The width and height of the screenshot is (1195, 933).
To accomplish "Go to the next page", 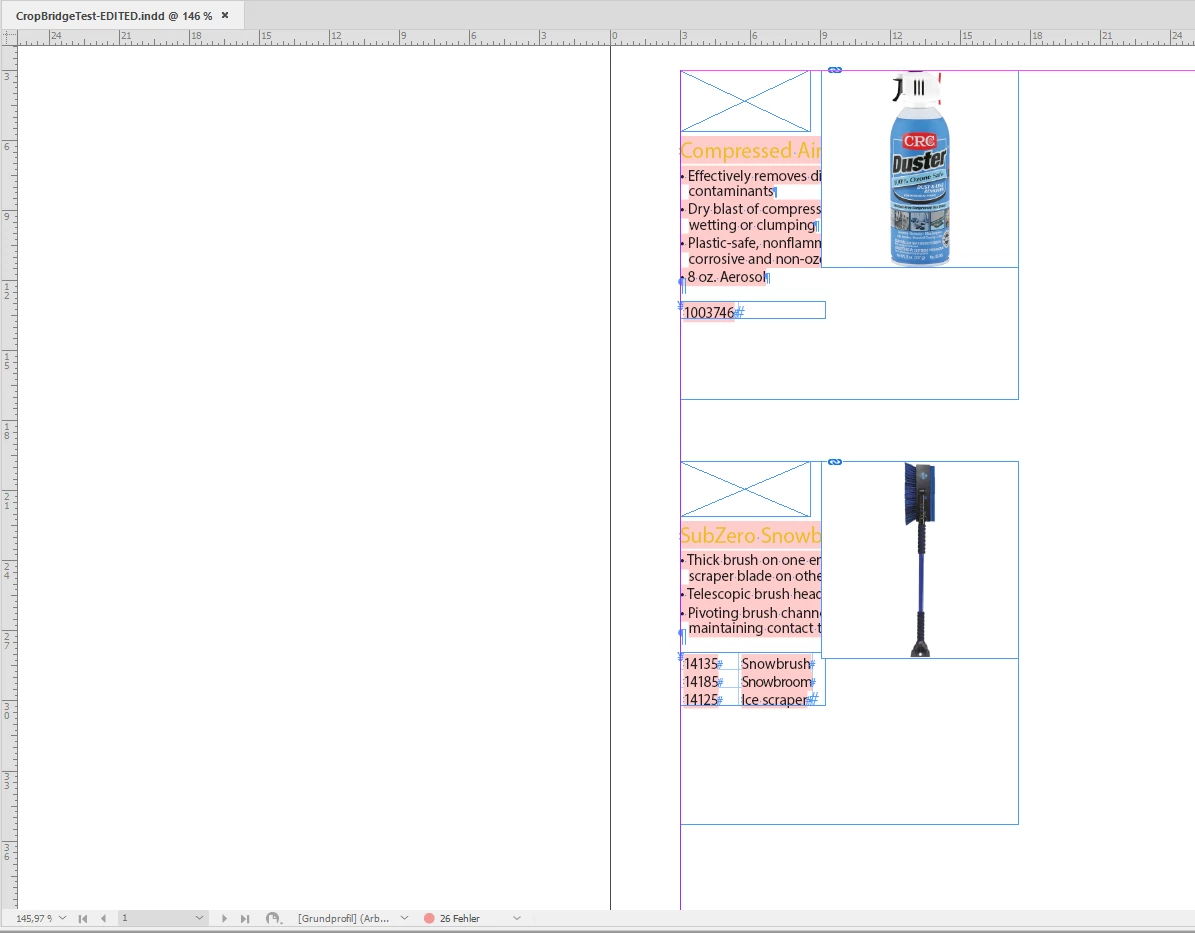I will (x=225, y=919).
